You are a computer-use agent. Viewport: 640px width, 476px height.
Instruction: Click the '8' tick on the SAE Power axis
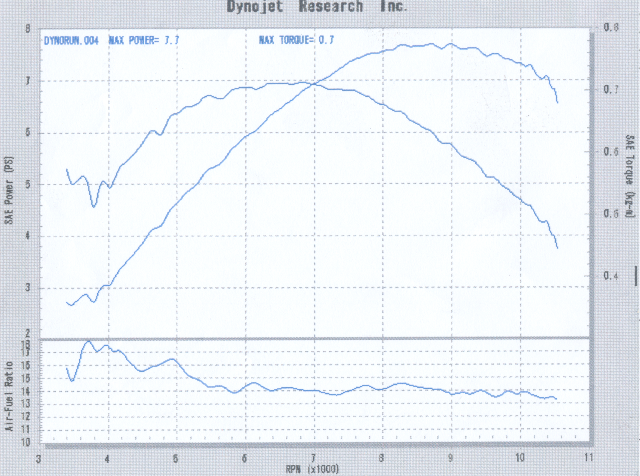pyautogui.click(x=28, y=29)
